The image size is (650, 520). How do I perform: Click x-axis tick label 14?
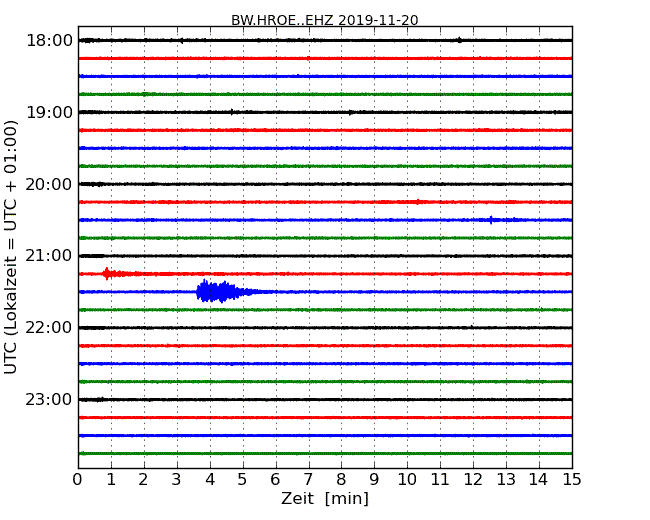[x=538, y=479]
